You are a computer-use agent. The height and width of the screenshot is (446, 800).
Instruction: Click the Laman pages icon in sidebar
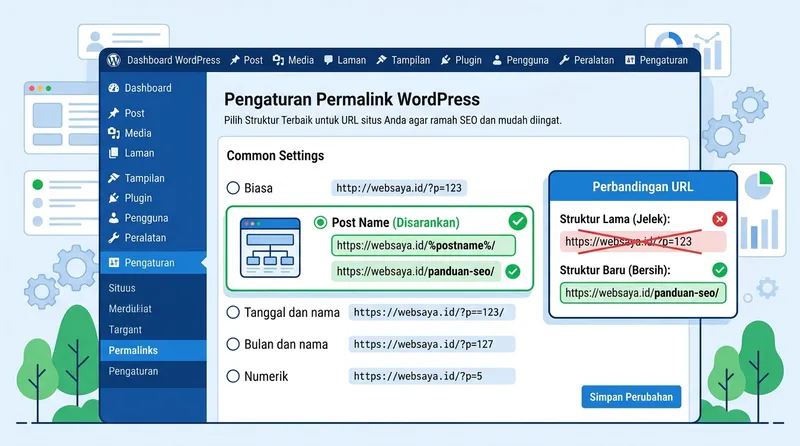[x=114, y=153]
